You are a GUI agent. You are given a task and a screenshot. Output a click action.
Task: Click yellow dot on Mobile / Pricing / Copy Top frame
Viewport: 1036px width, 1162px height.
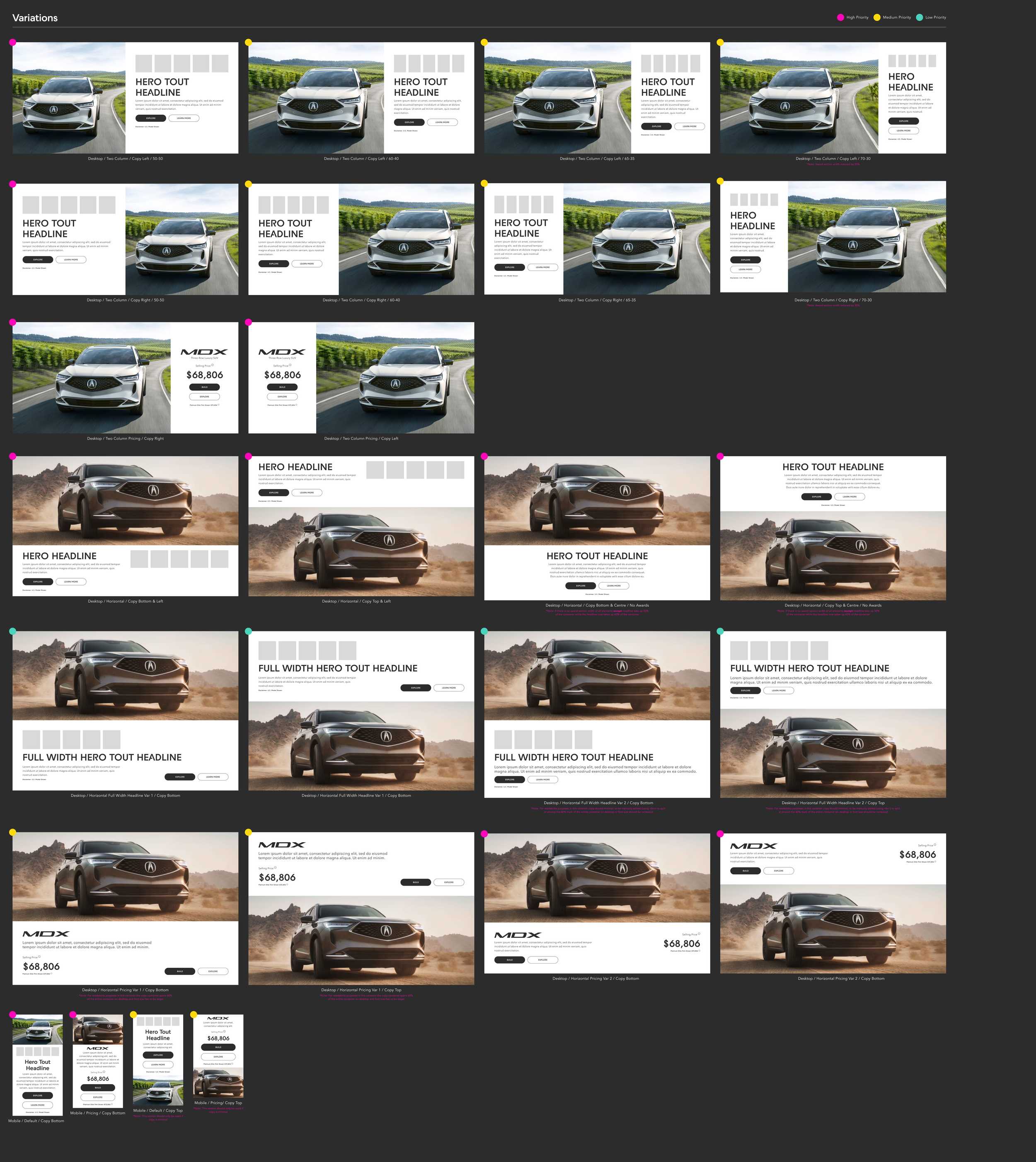click(x=194, y=1015)
